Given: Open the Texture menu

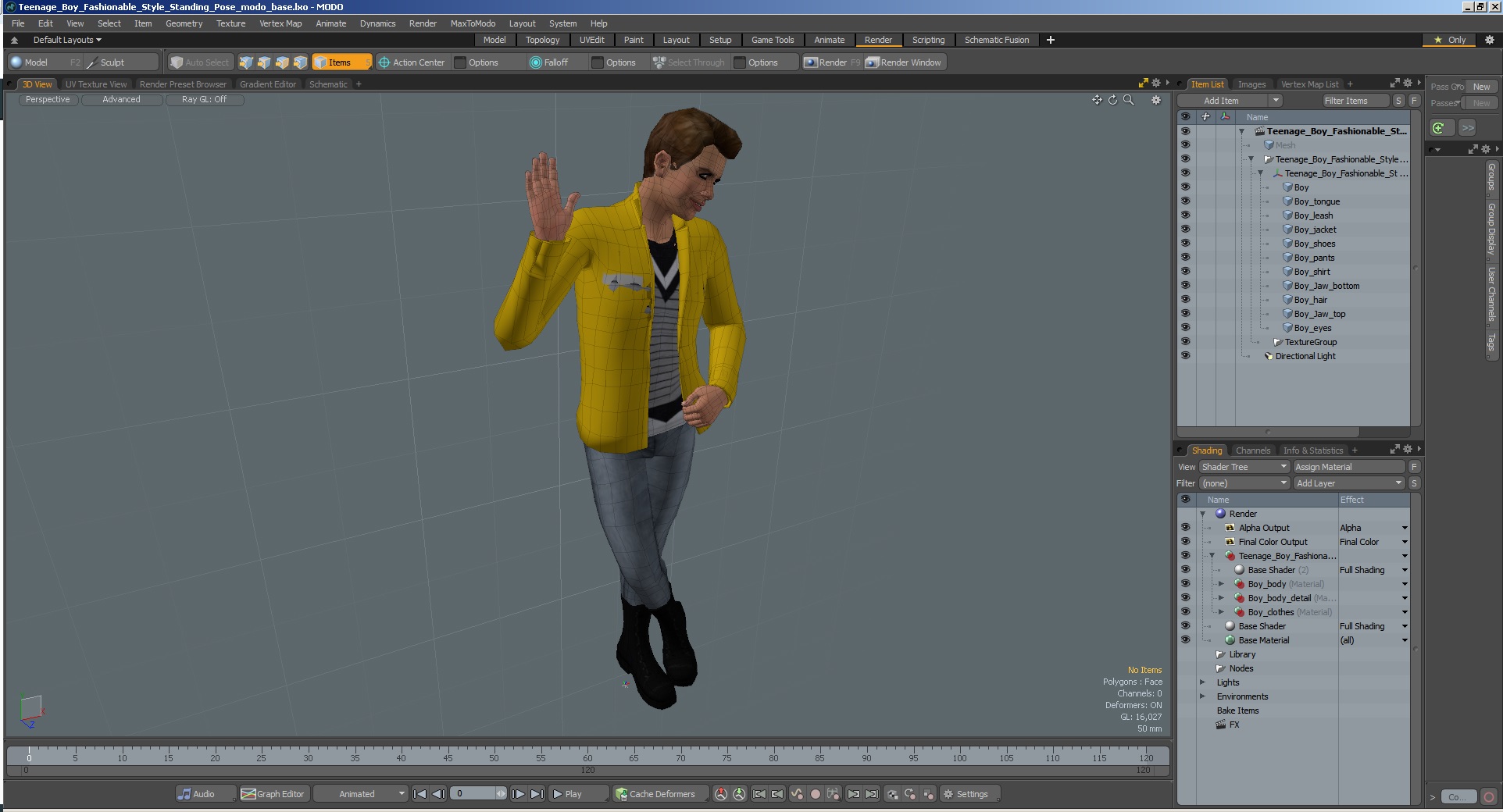Looking at the screenshot, I should (230, 23).
